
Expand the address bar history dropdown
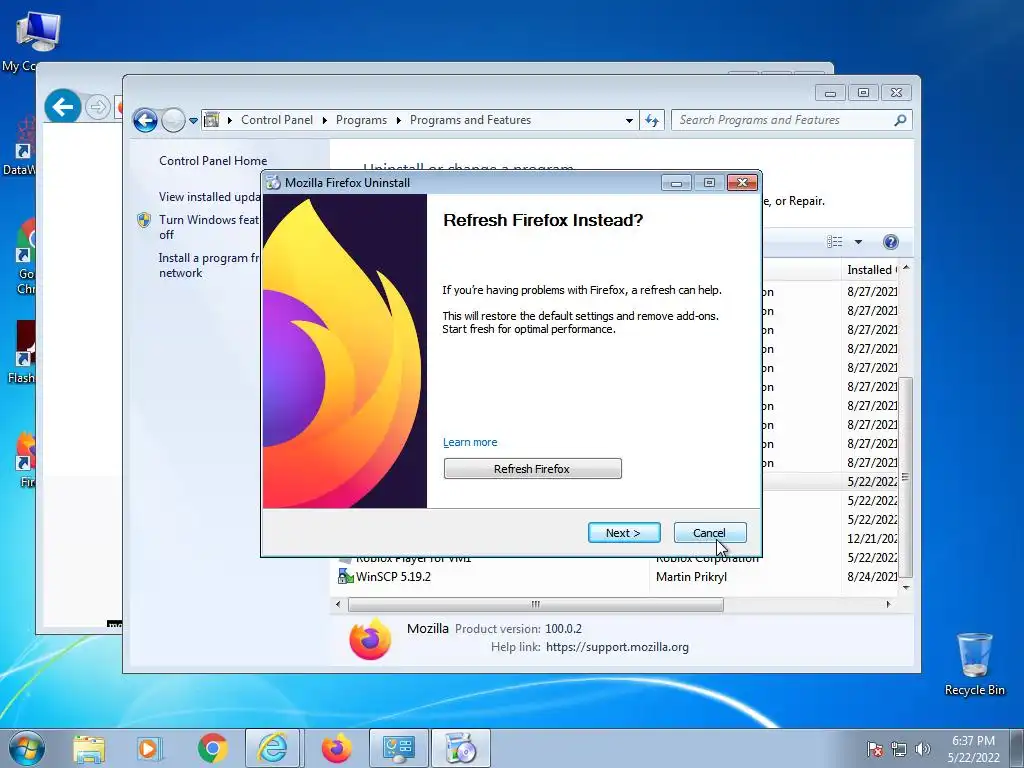(629, 120)
